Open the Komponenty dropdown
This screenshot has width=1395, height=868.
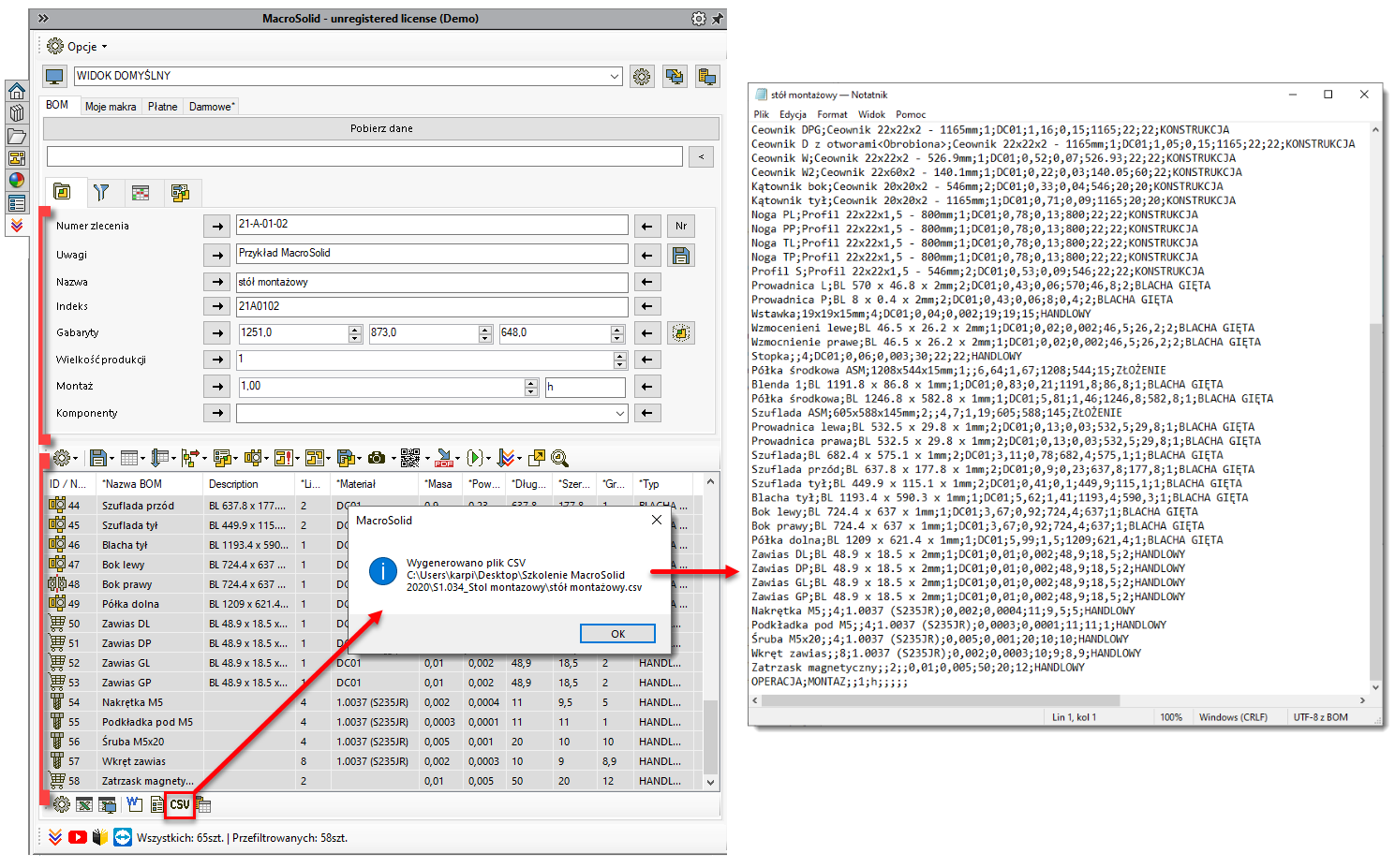620,413
